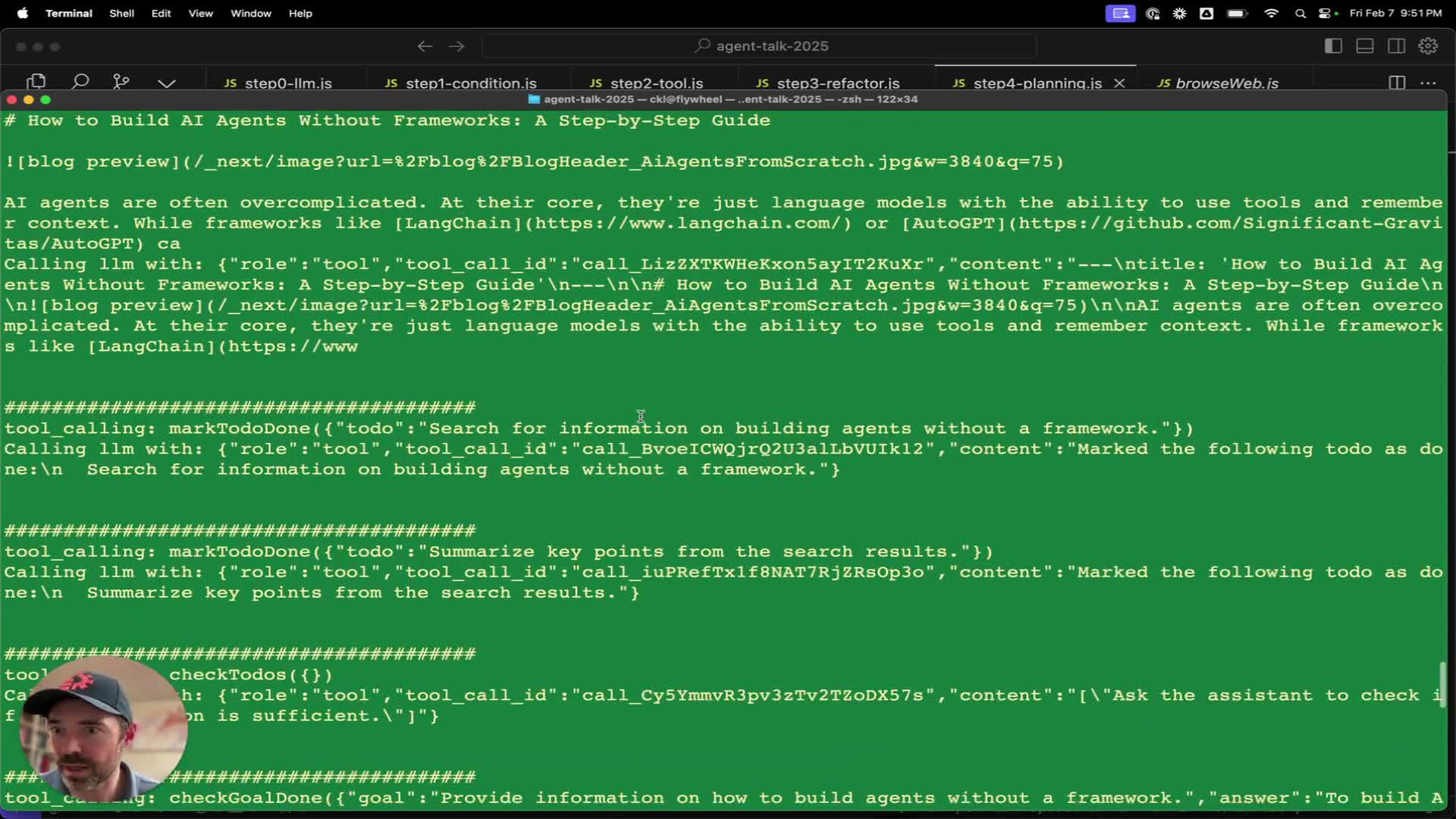Click the agent-talk-2025 command center search
Image resolution: width=1456 pixels, height=819 pixels.
point(759,46)
